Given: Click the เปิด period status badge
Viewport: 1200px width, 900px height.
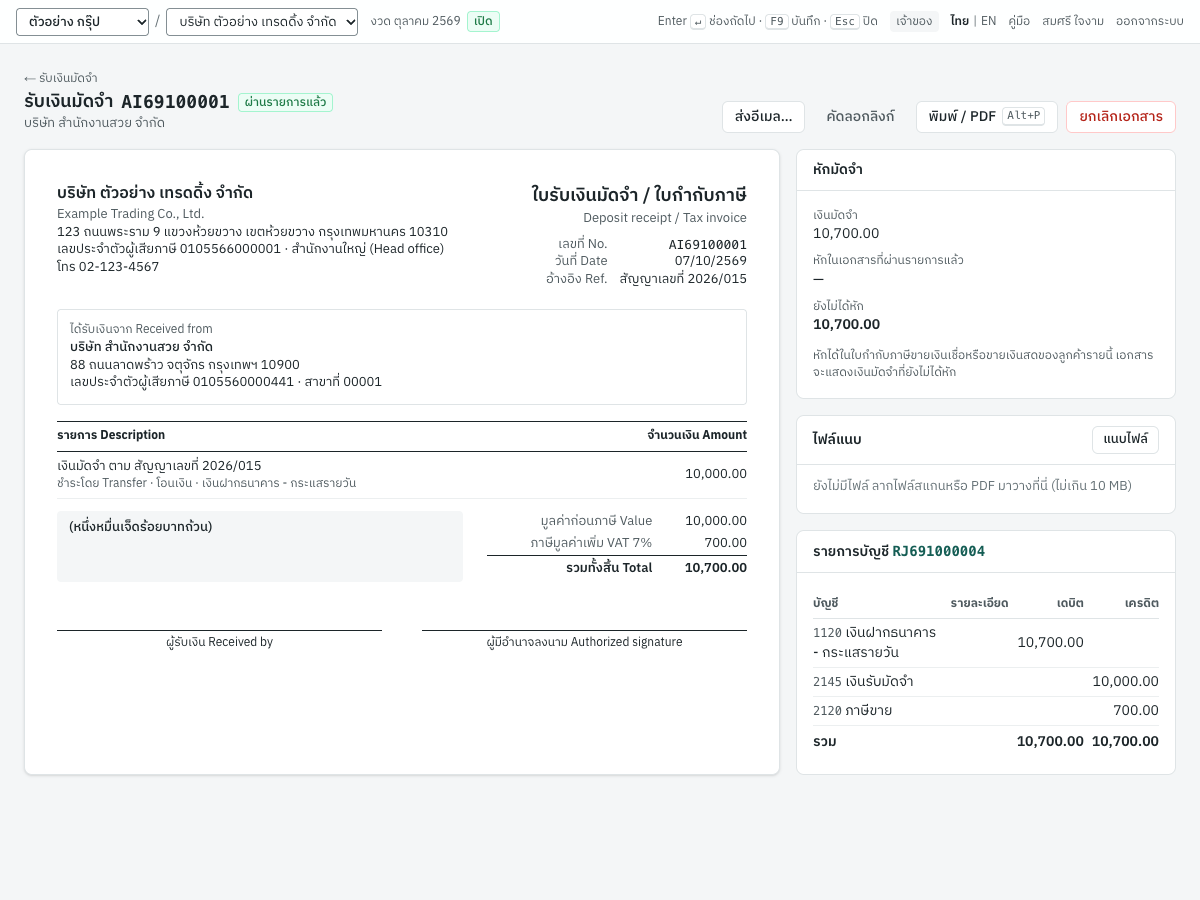Looking at the screenshot, I should pyautogui.click(x=483, y=21).
